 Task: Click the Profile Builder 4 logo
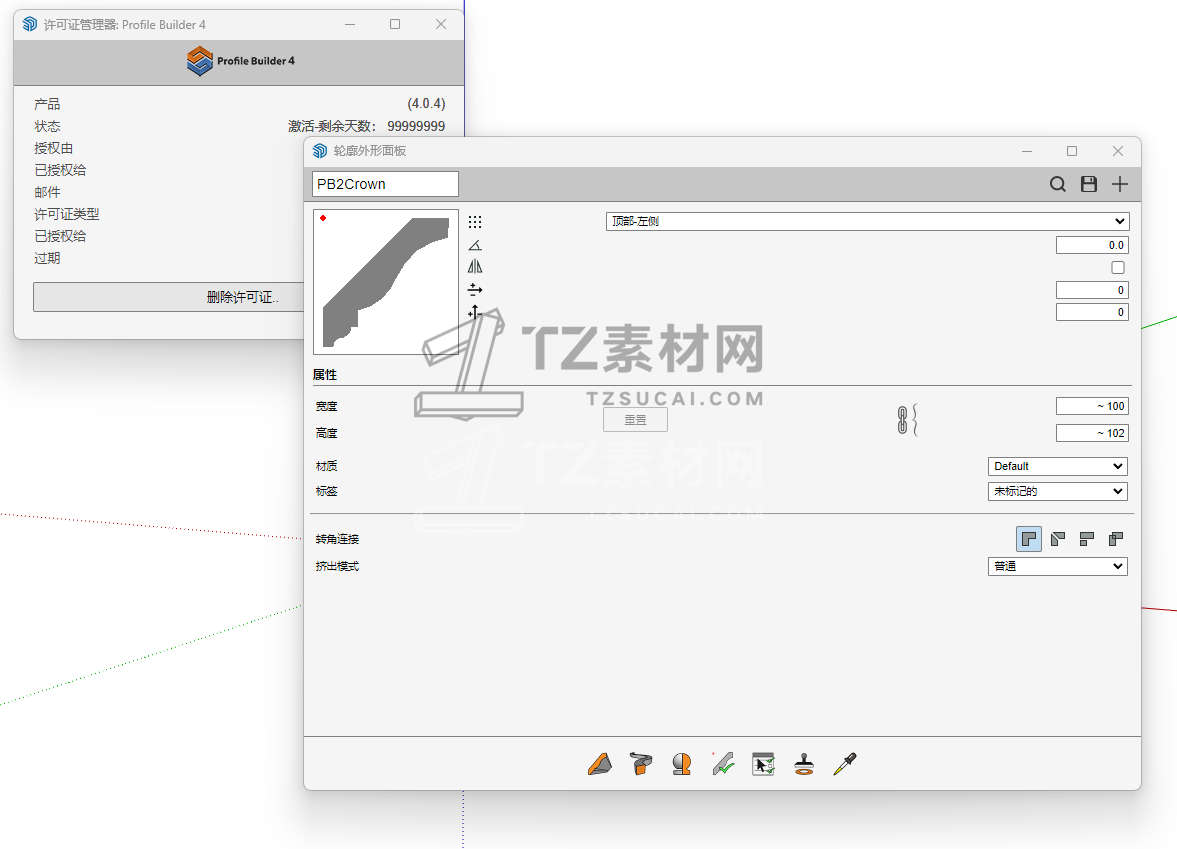(240, 61)
